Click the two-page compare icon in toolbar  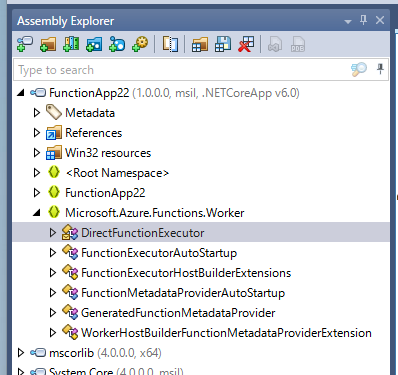coord(170,44)
